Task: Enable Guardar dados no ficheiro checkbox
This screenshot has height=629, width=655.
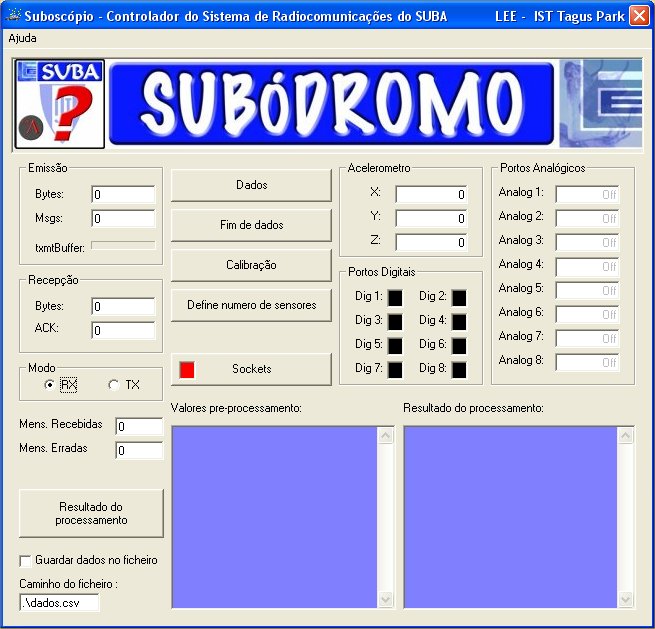Action: point(26,560)
